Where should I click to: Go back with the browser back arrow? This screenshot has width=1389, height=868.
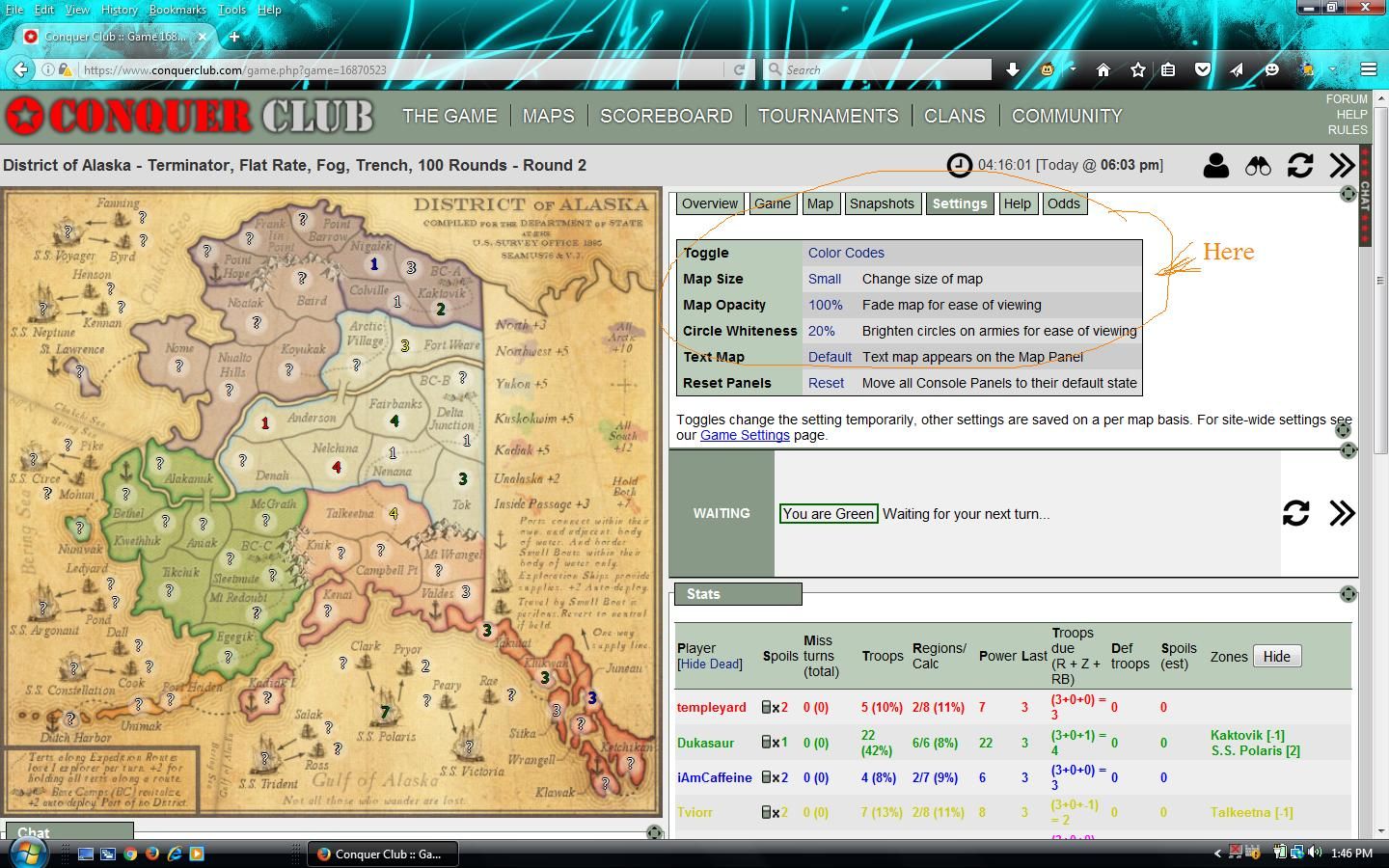pos(20,69)
